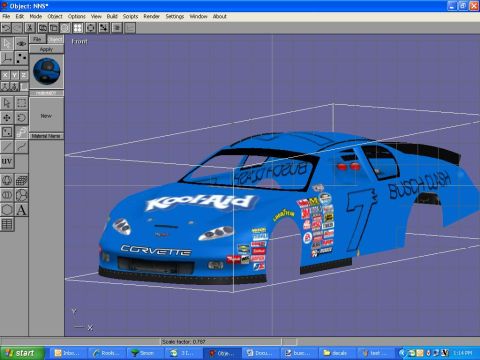This screenshot has height=360, width=480.
Task: Click the Redo arrow icon in top toolbar
Action: point(17,28)
